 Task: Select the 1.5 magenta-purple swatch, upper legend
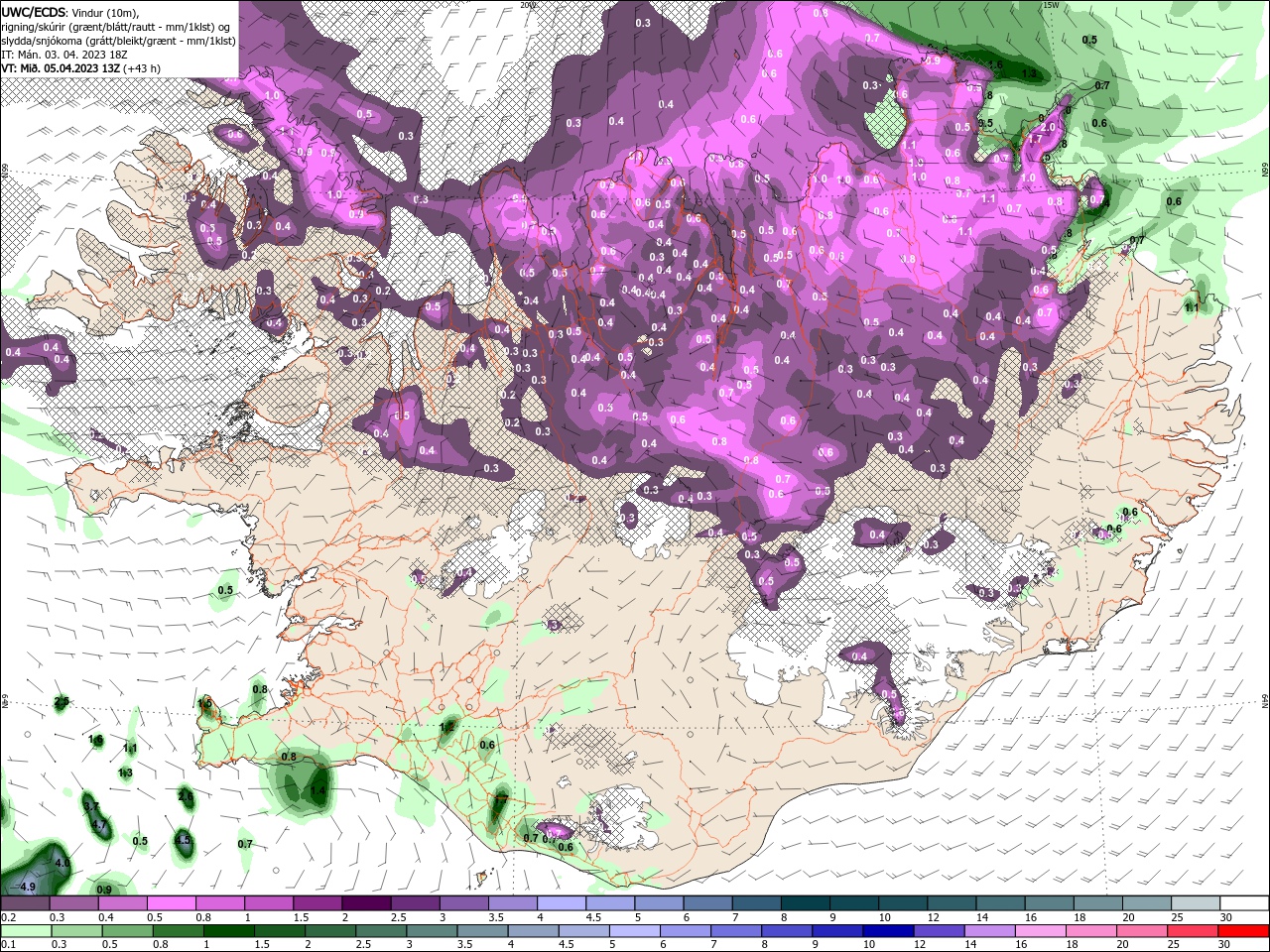coord(317,903)
